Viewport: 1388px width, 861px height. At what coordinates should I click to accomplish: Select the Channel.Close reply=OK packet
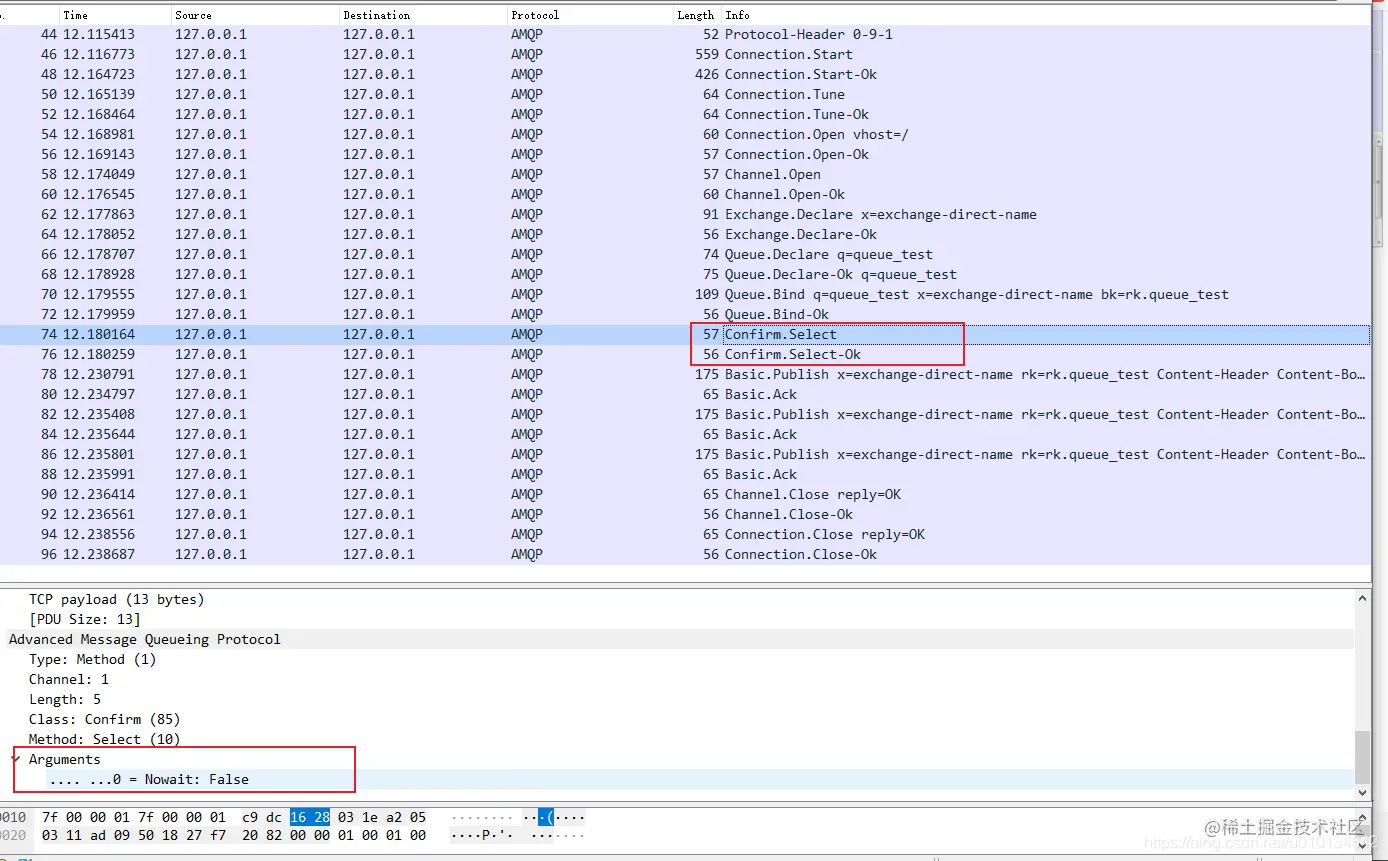tap(685, 494)
